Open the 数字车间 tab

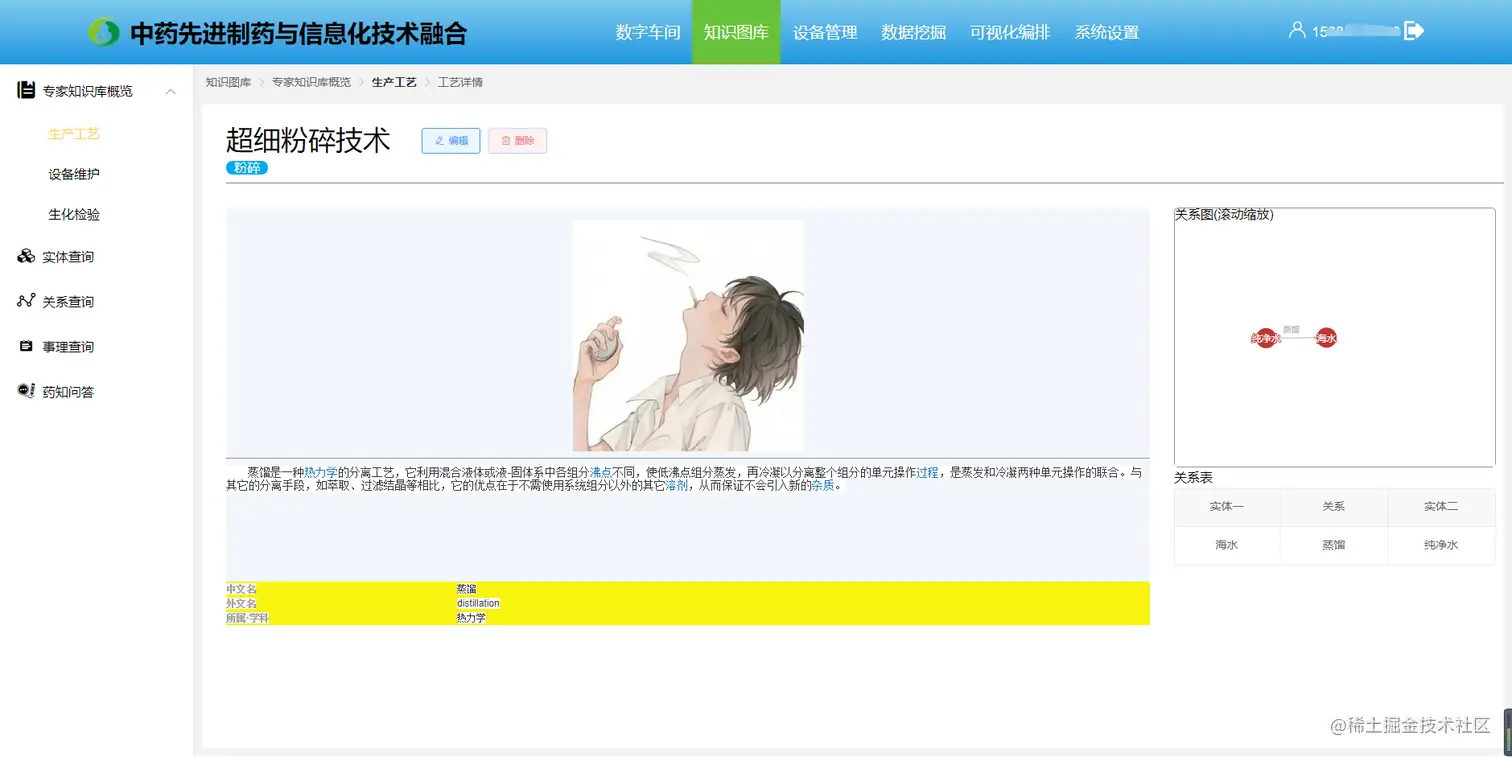(x=648, y=32)
